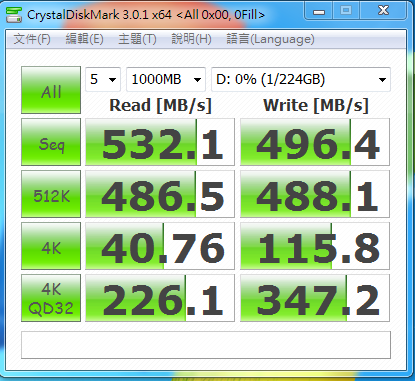Image resolution: width=415 pixels, height=381 pixels.
Task: Open the test count dropdown showing 5
Action: (x=103, y=79)
